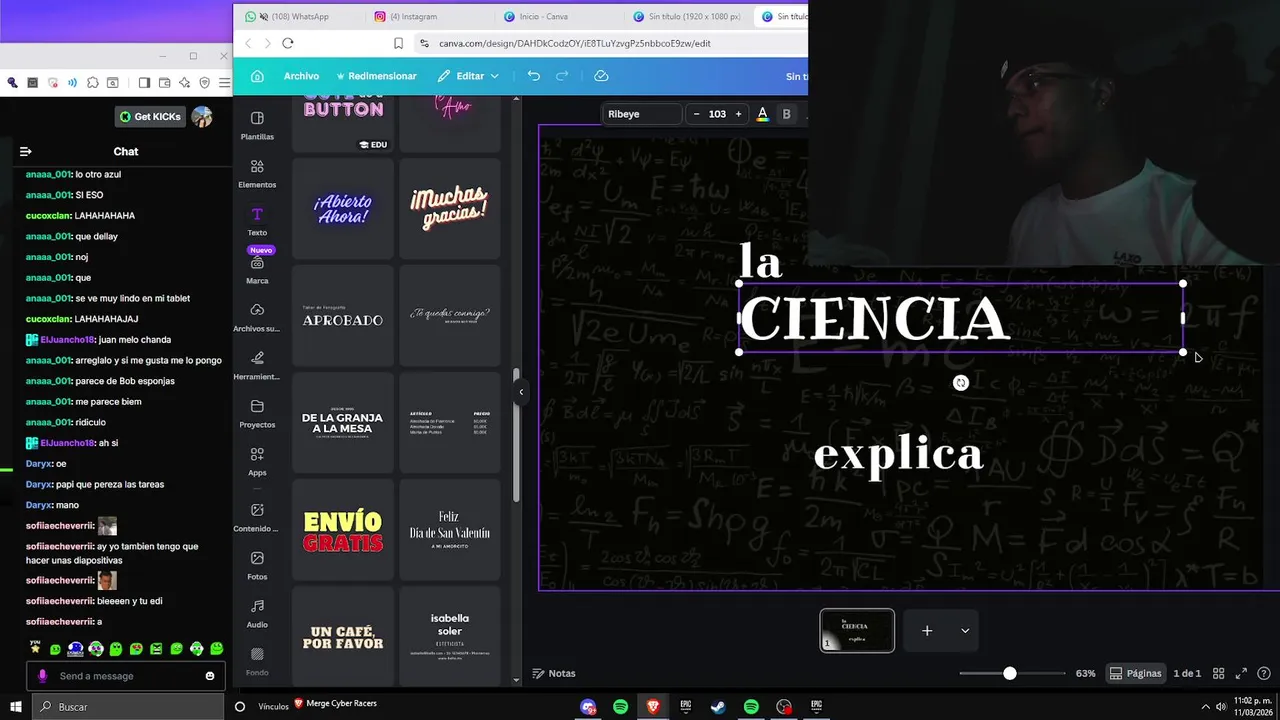
Task: Bookmark this page in address bar
Action: pyautogui.click(x=398, y=44)
